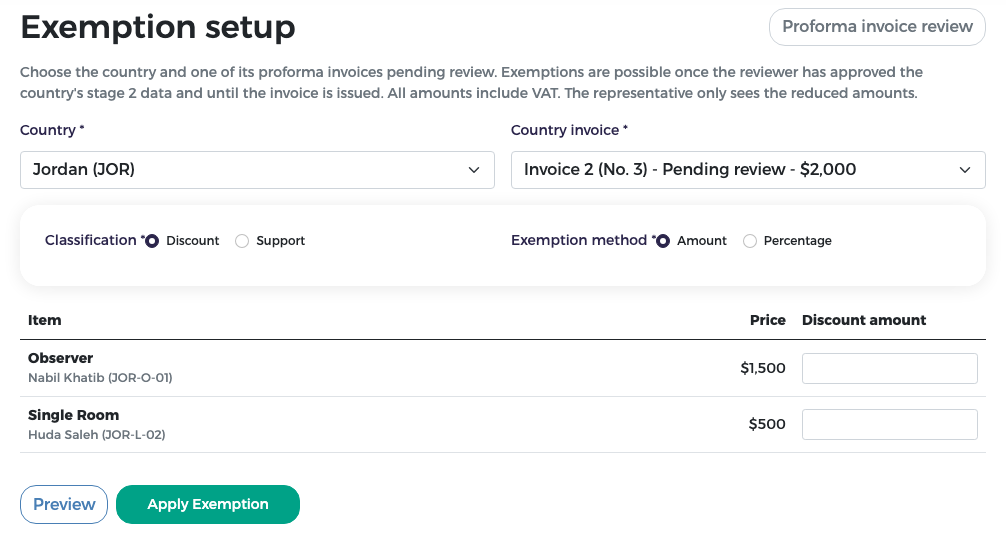The image size is (1006, 556).
Task: Focus the Single Room discount amount field
Action: point(890,425)
